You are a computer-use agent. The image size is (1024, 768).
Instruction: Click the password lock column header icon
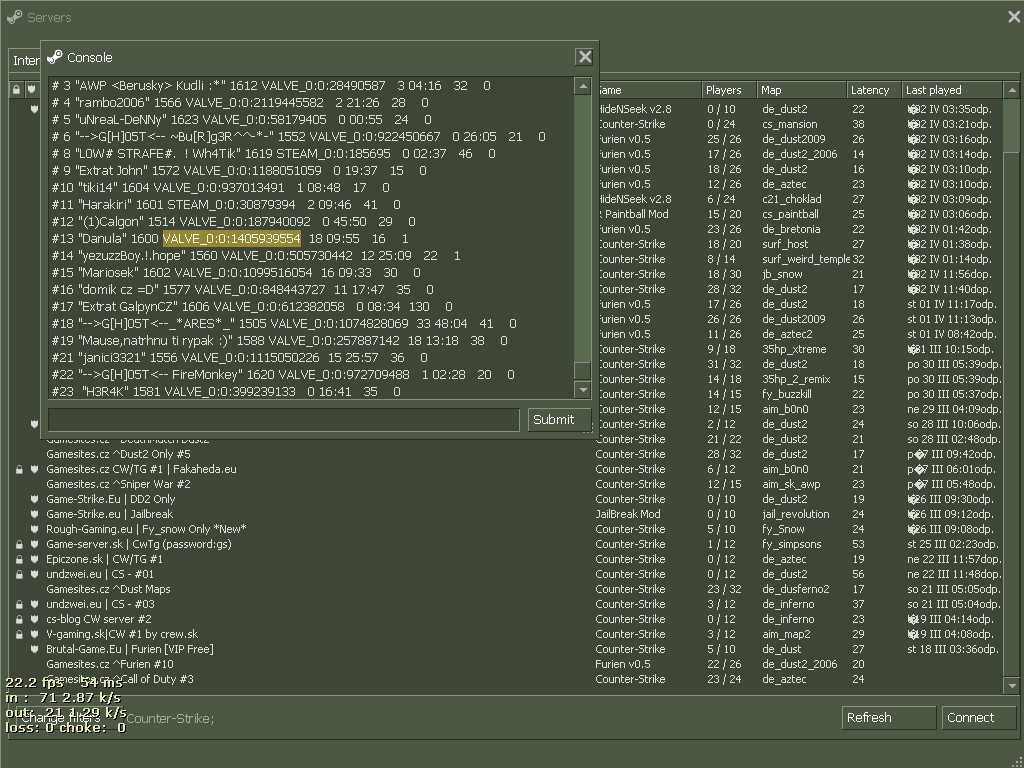tap(17, 90)
